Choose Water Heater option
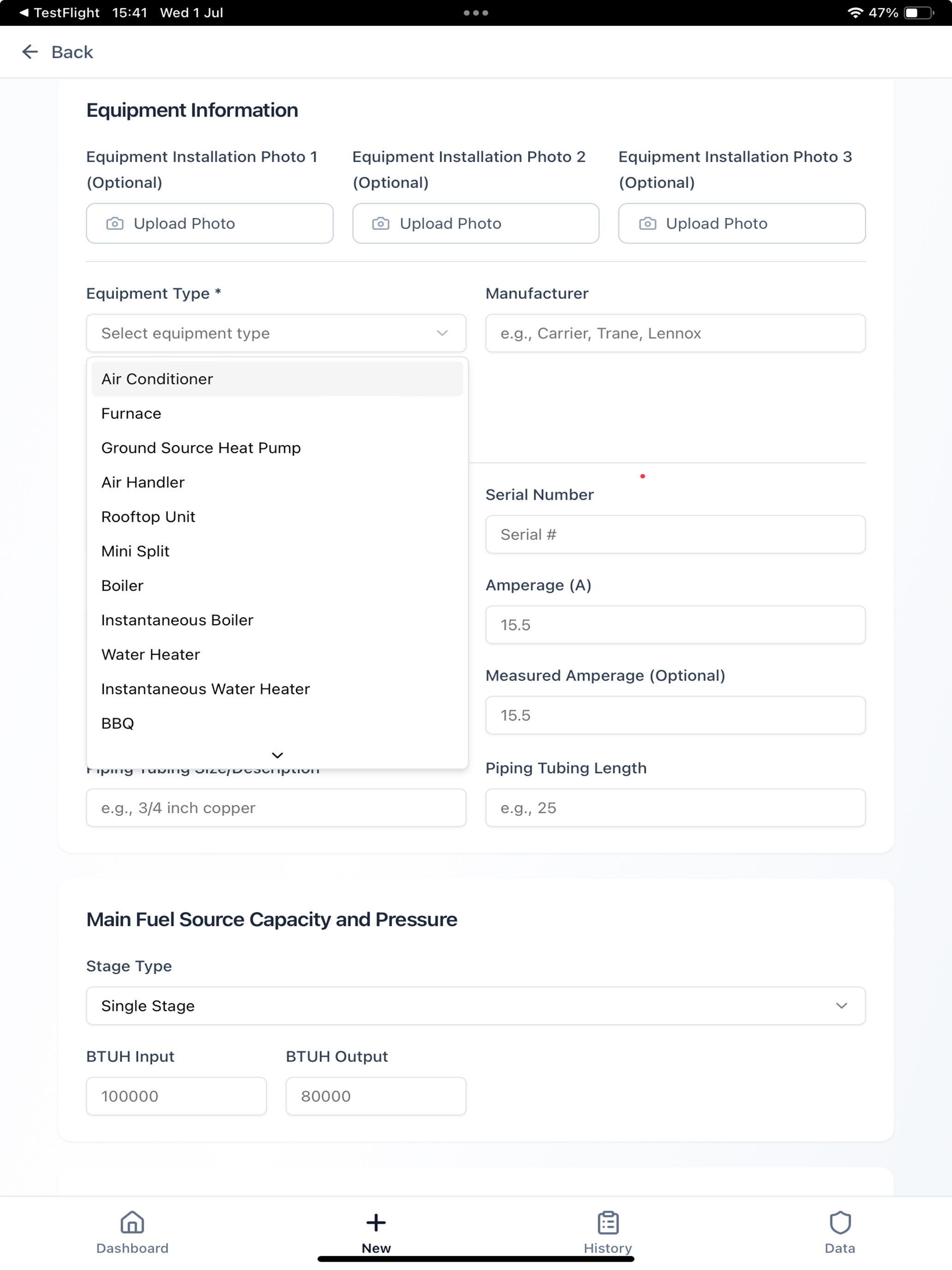The image size is (952, 1270). [x=277, y=654]
